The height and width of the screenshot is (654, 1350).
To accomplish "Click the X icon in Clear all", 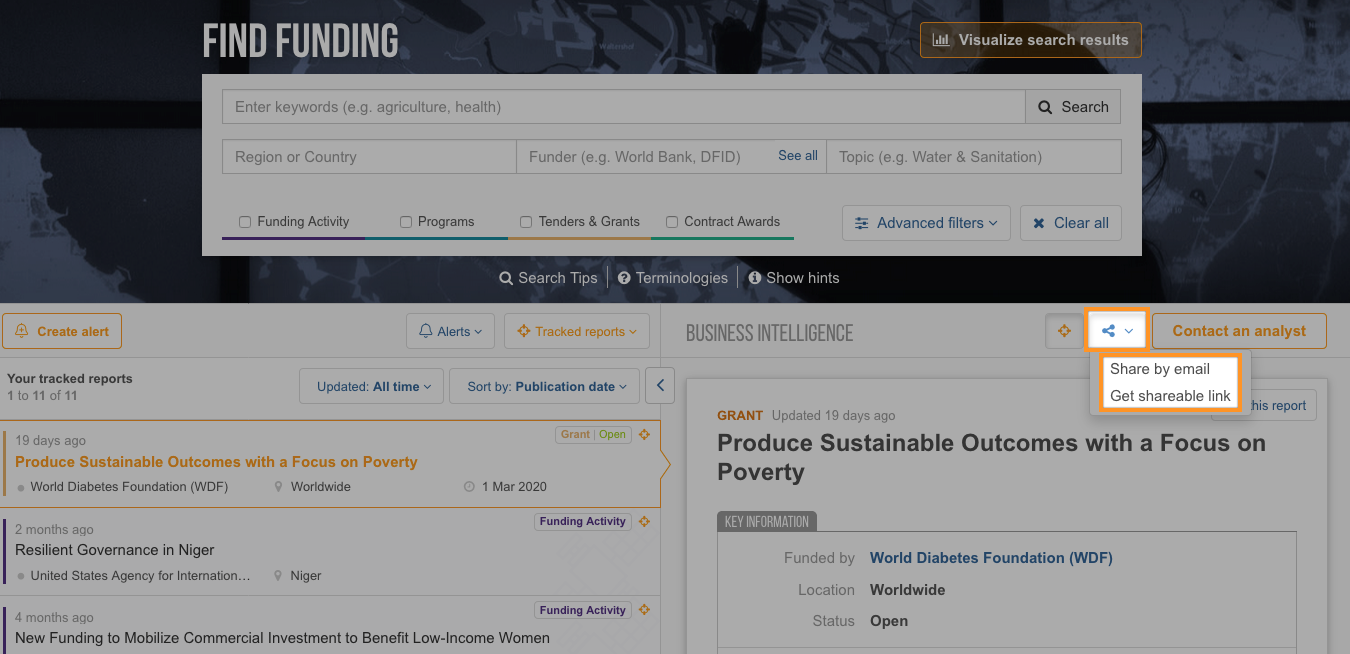I will pyautogui.click(x=1039, y=223).
